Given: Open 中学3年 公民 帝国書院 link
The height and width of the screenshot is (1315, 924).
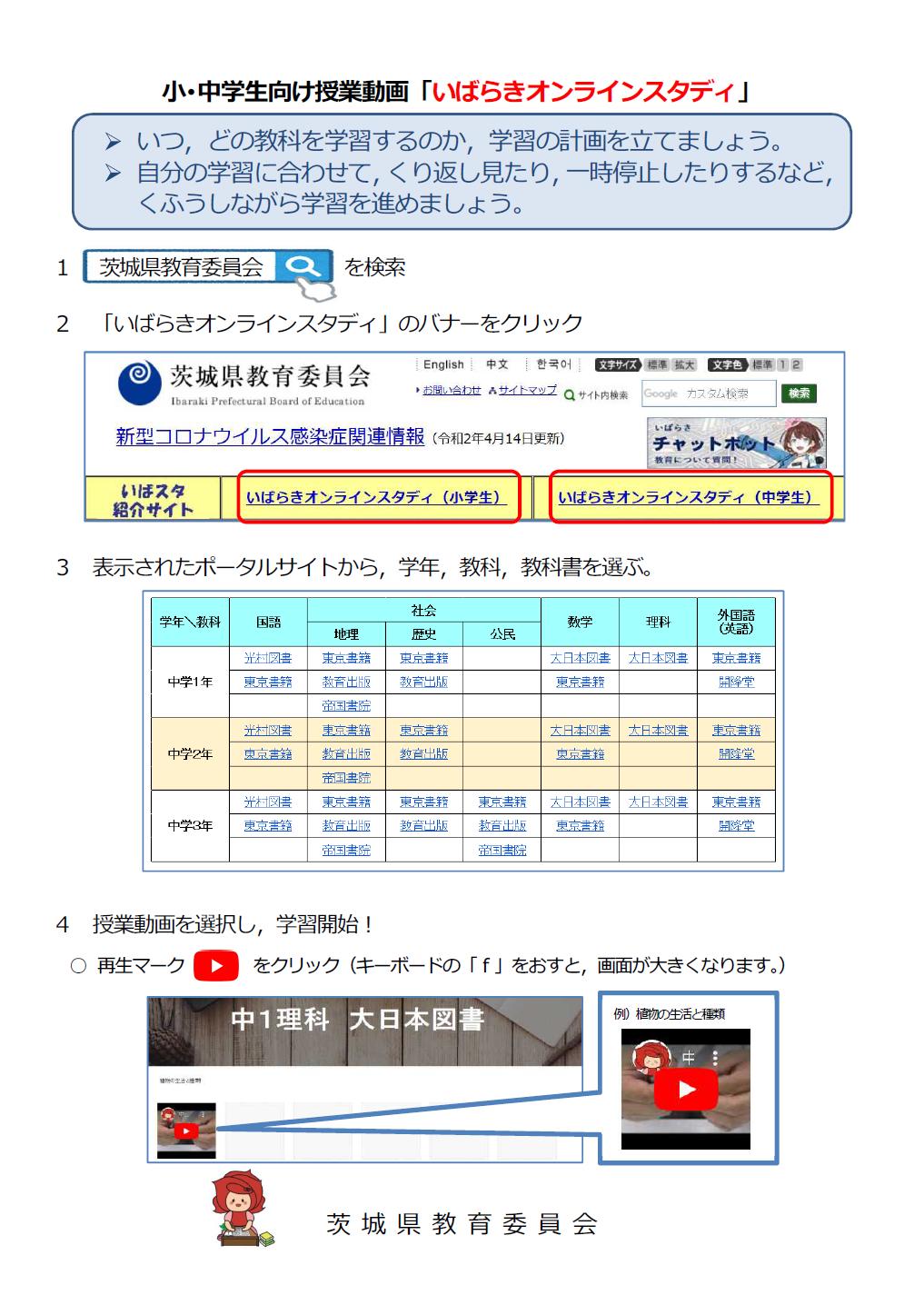Looking at the screenshot, I should click(502, 850).
